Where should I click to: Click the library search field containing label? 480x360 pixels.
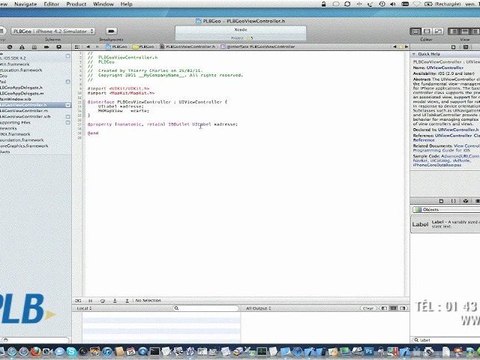(446, 340)
